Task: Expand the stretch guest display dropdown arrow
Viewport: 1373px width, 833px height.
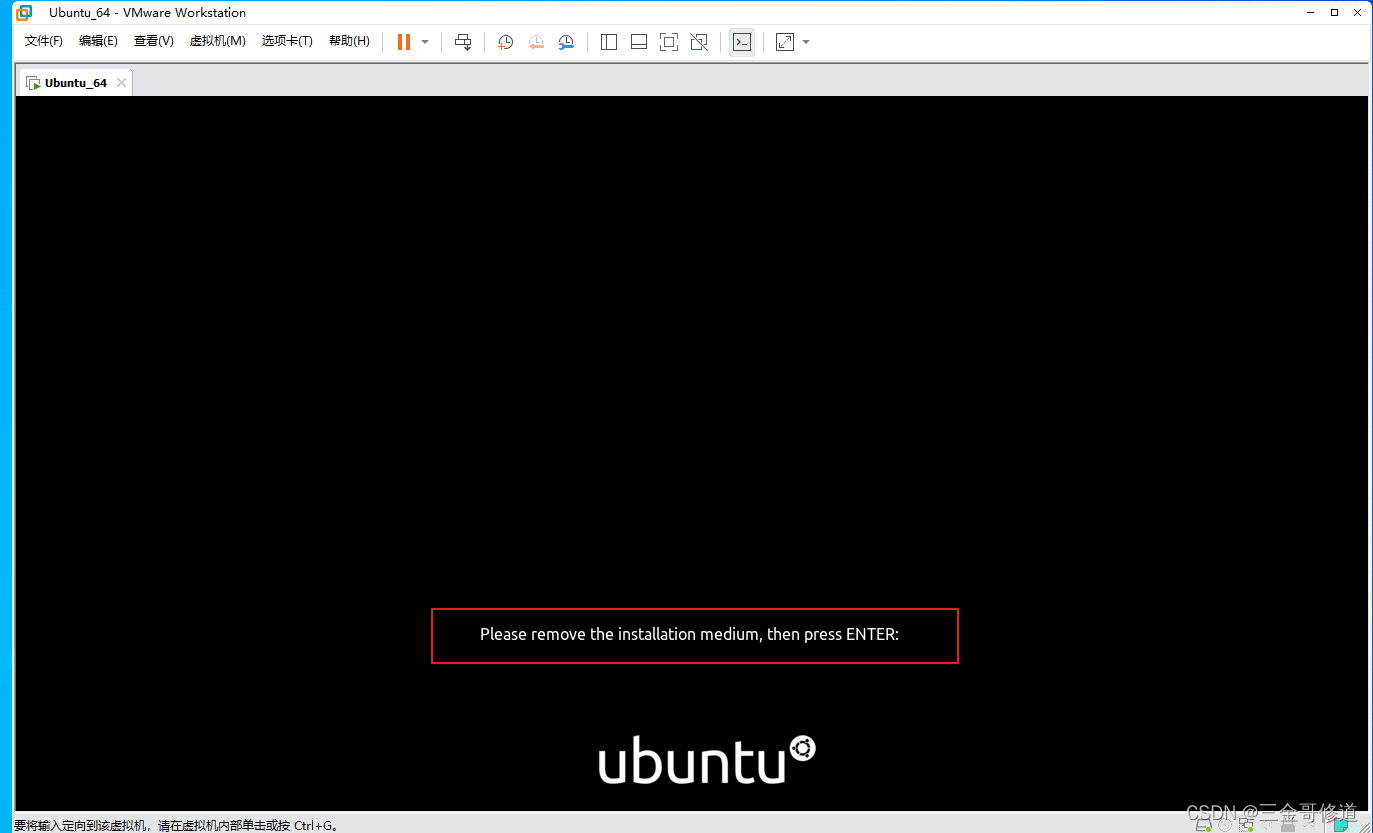Action: (806, 42)
